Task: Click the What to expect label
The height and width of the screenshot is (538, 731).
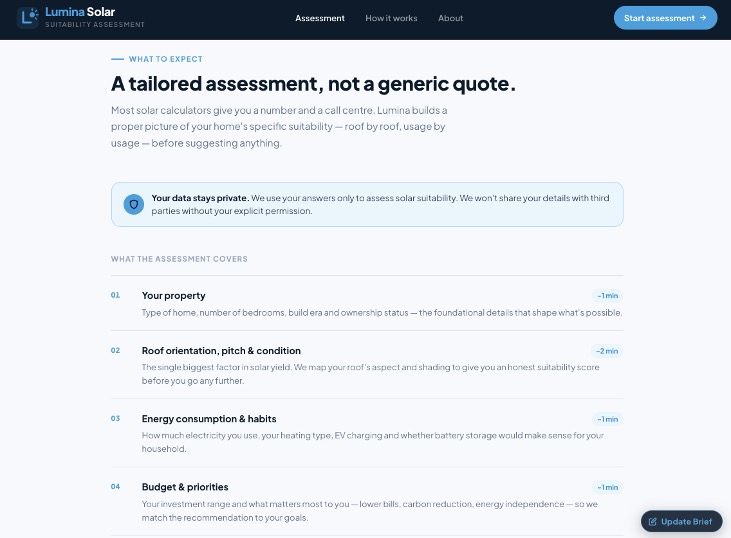Action: 166,59
